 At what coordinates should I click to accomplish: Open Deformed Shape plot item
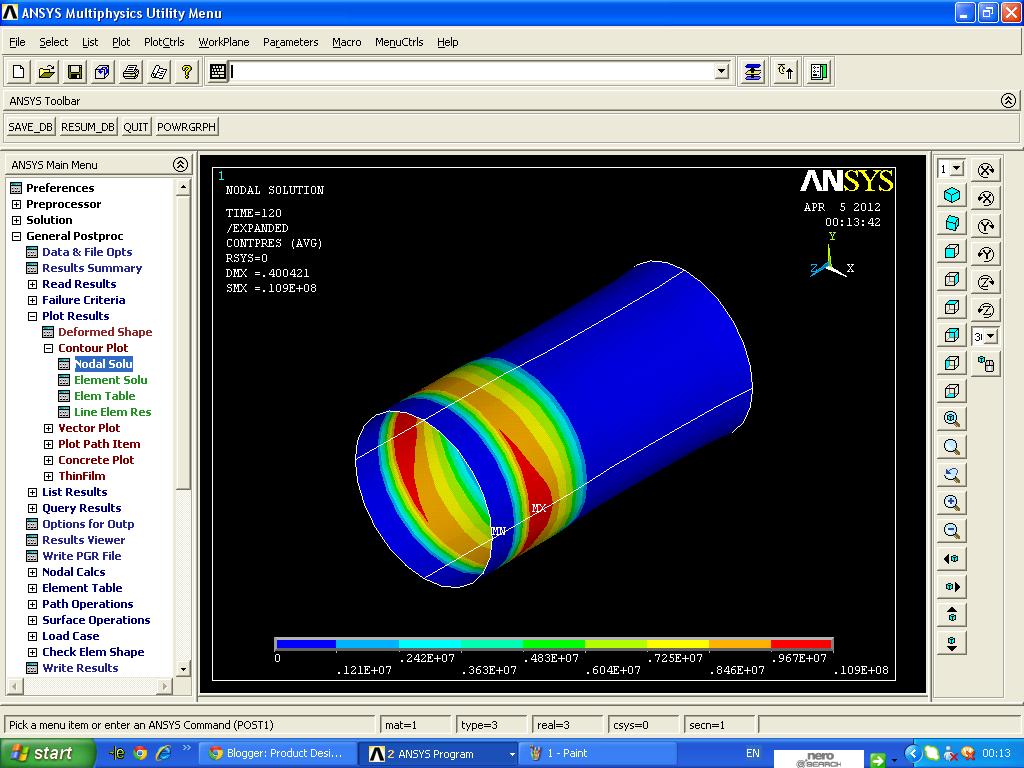tap(104, 332)
